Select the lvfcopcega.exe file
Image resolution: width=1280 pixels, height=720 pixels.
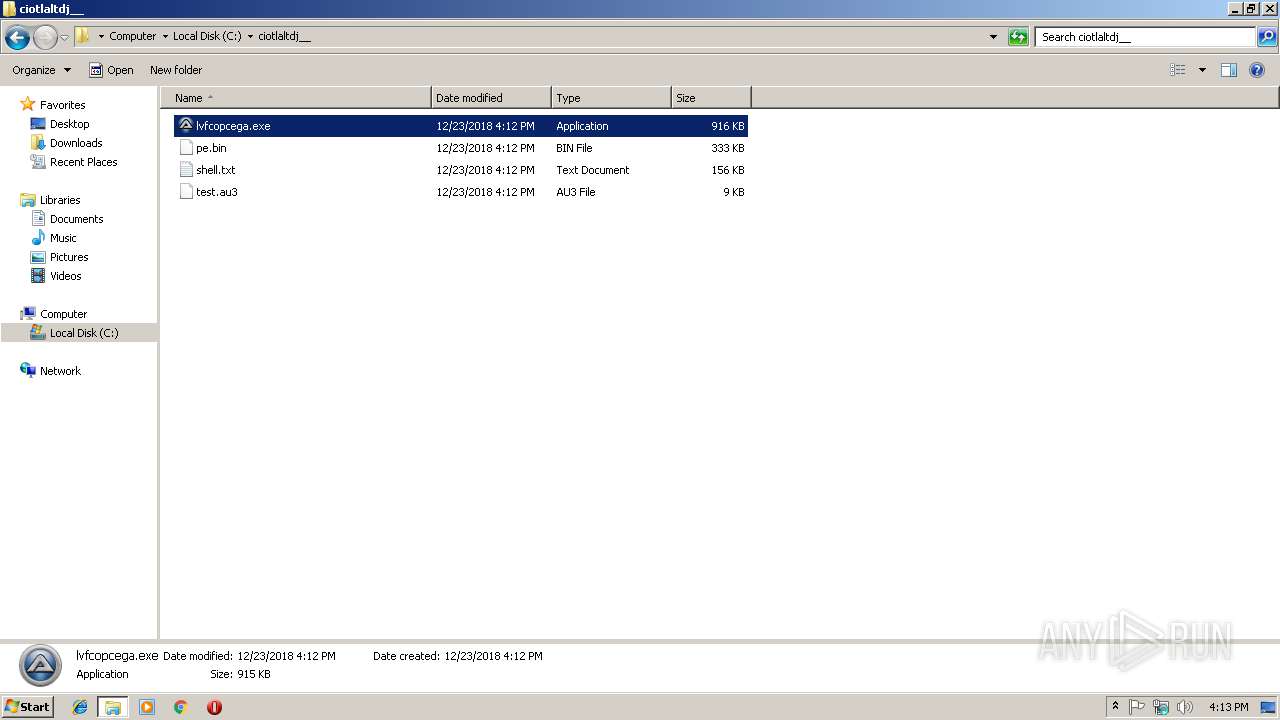[461, 126]
